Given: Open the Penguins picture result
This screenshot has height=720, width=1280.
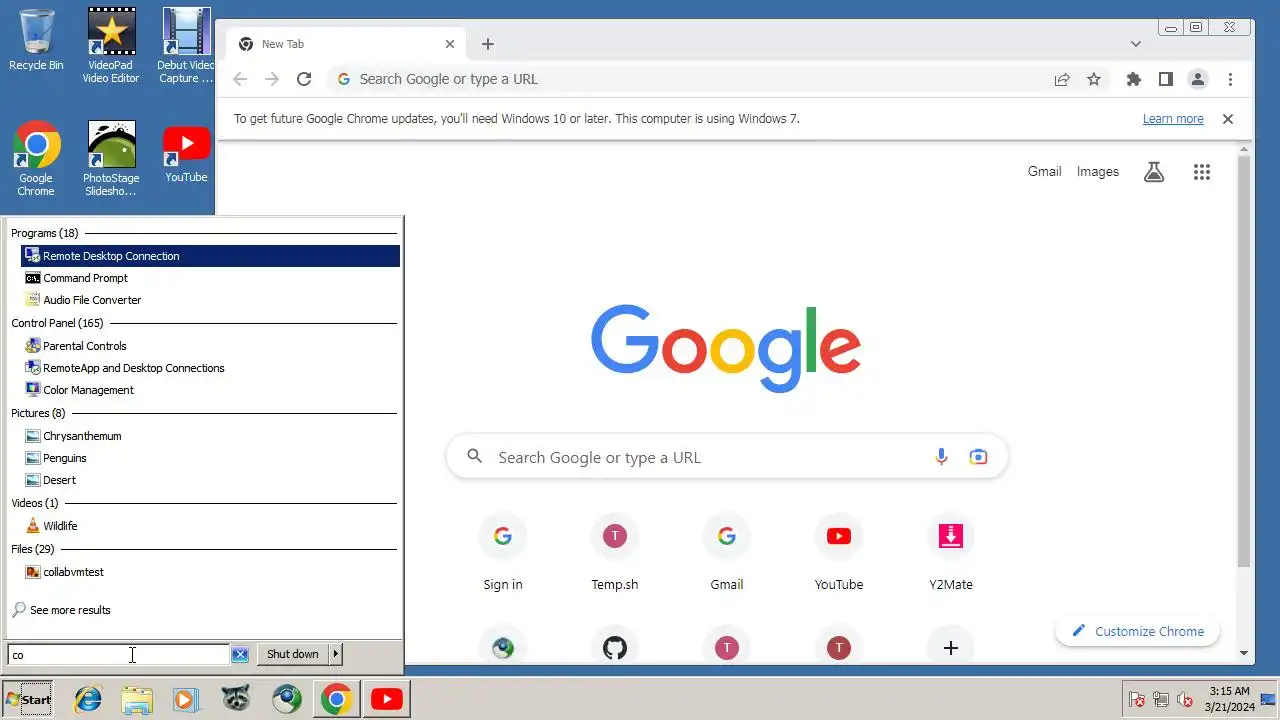Looking at the screenshot, I should (210, 458).
